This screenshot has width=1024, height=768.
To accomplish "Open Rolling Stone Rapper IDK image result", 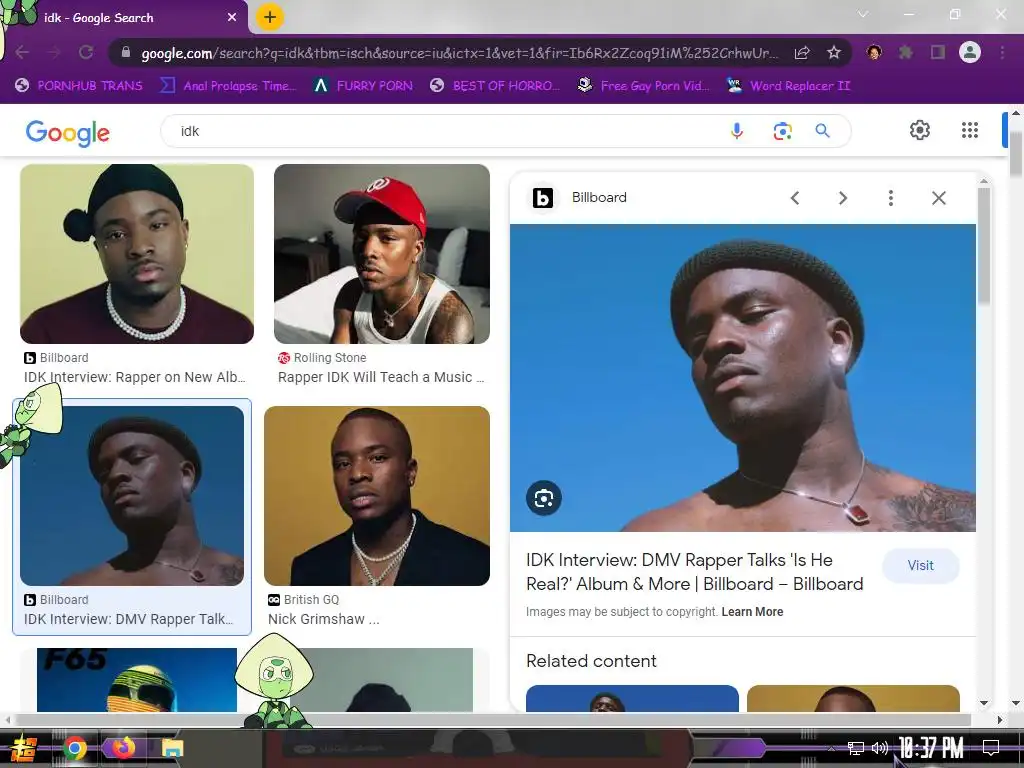I will click(382, 254).
